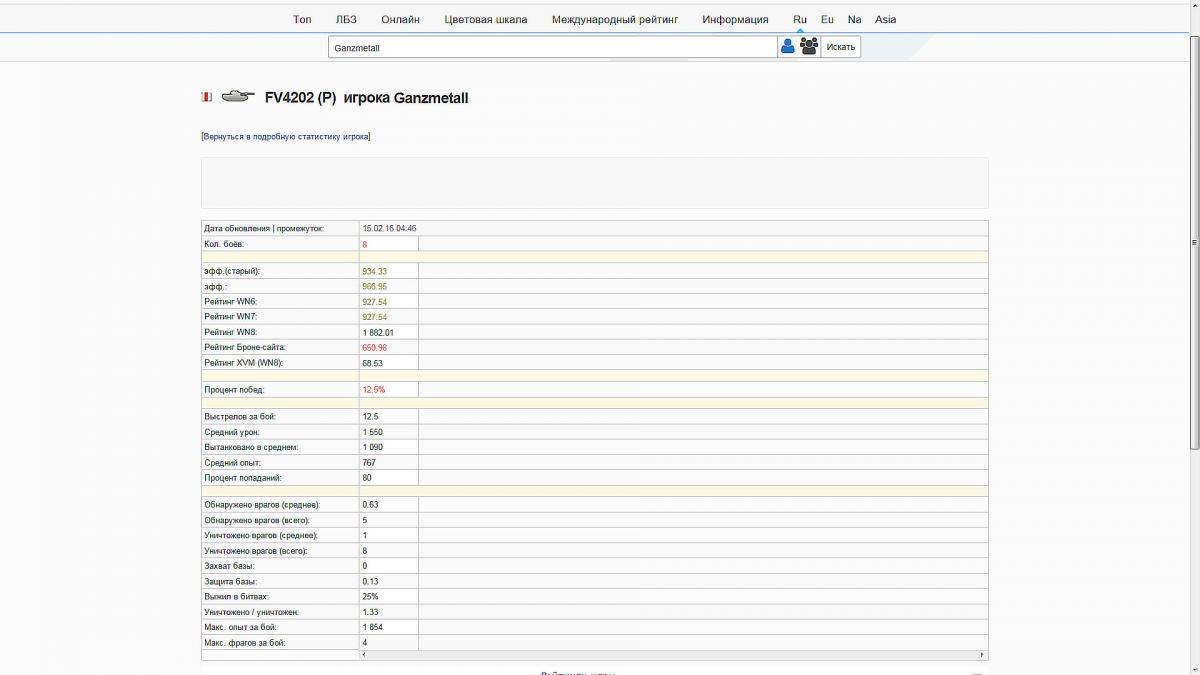The height and width of the screenshot is (675, 1200).
Task: Follow the Вернуться в подробную статистику игрока link
Action: pyautogui.click(x=286, y=136)
